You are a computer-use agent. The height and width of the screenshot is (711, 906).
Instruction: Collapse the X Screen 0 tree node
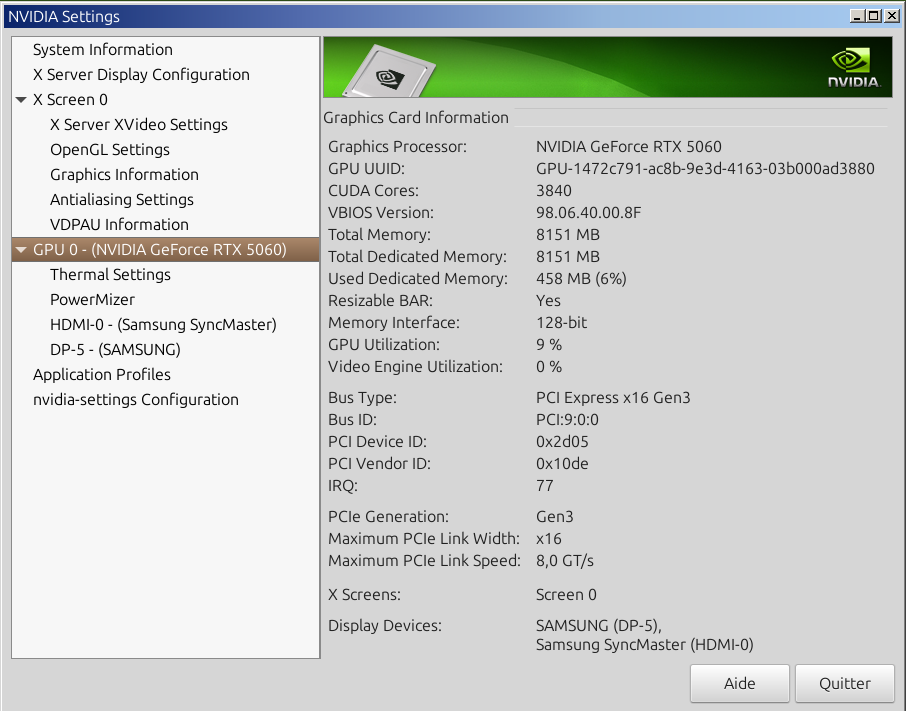[x=22, y=100]
